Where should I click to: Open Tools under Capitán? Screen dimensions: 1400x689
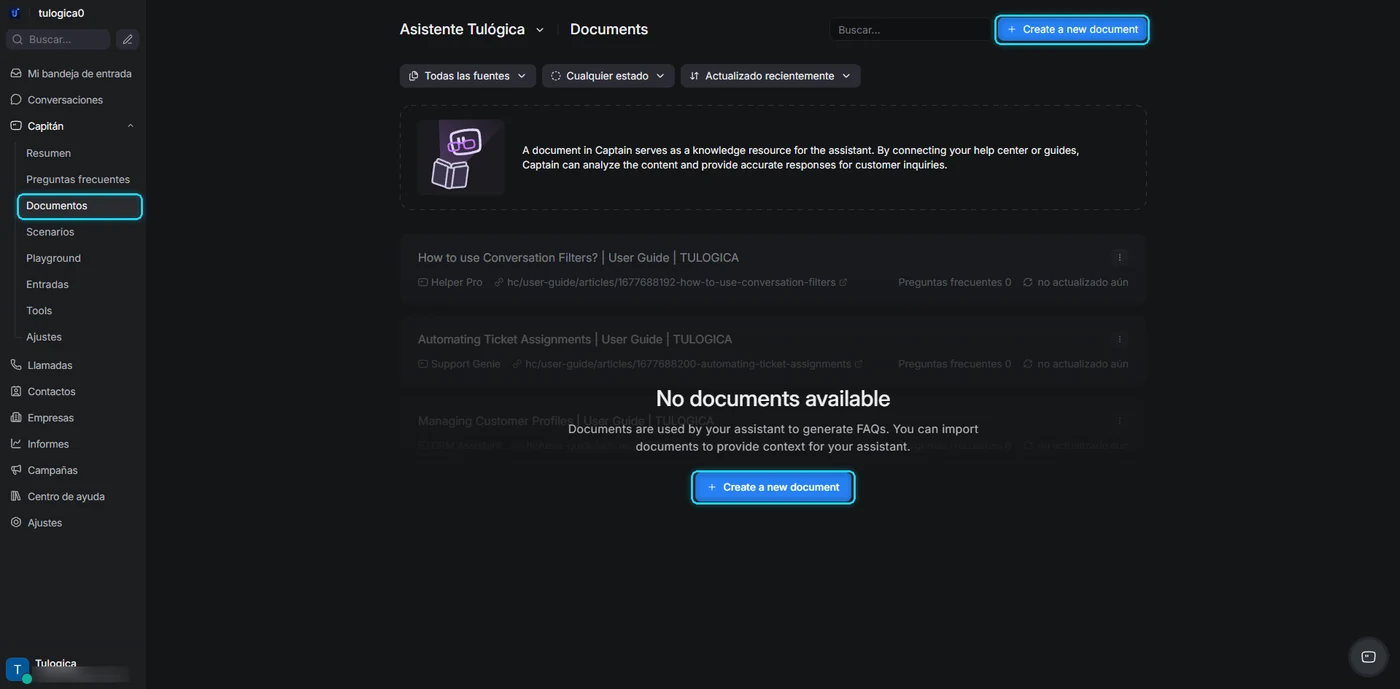click(39, 311)
